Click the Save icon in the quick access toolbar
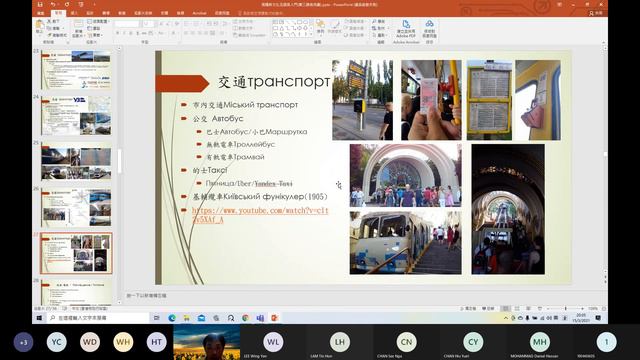This screenshot has width=640, height=360. 40,4
